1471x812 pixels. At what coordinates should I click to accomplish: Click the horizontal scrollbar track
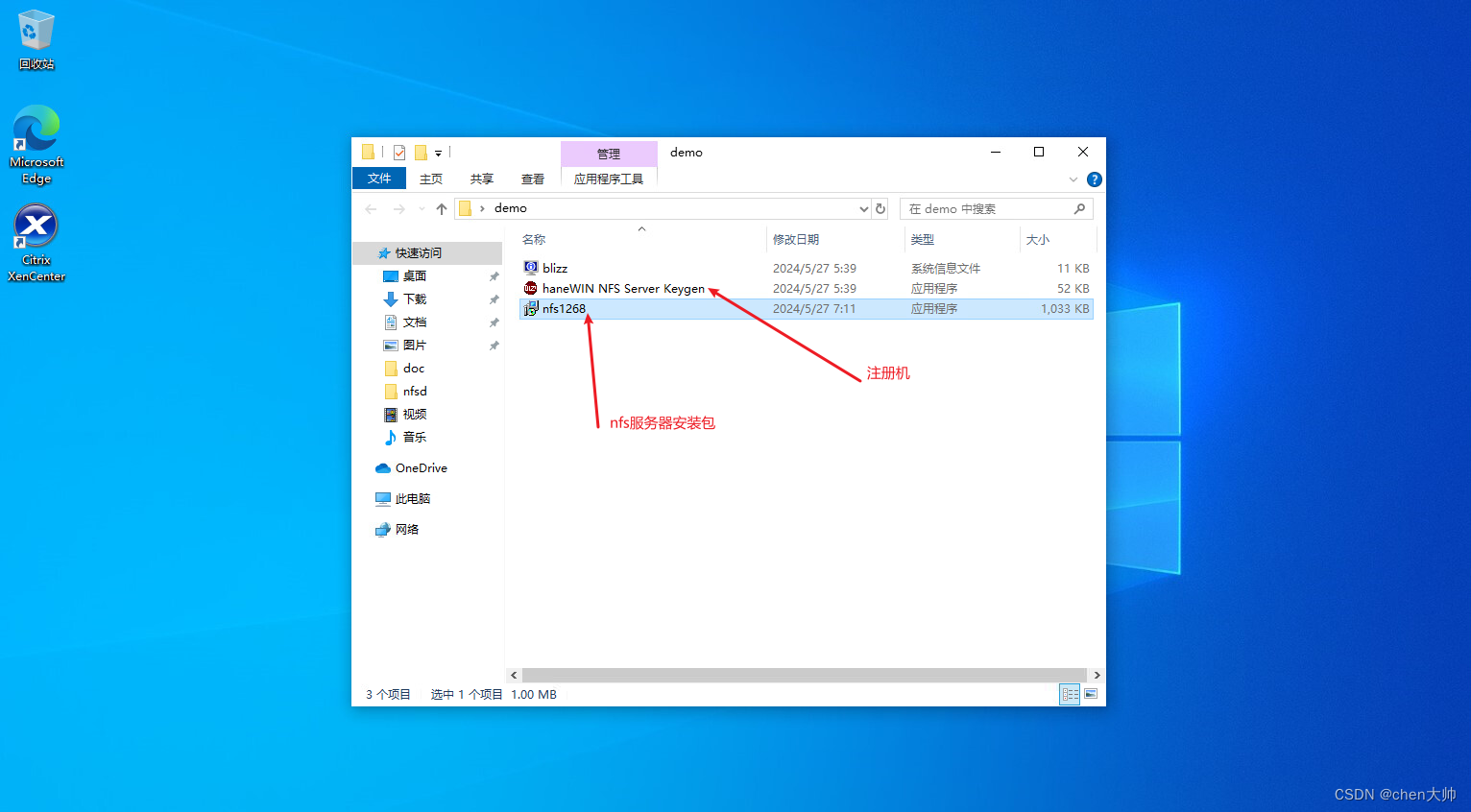point(805,675)
